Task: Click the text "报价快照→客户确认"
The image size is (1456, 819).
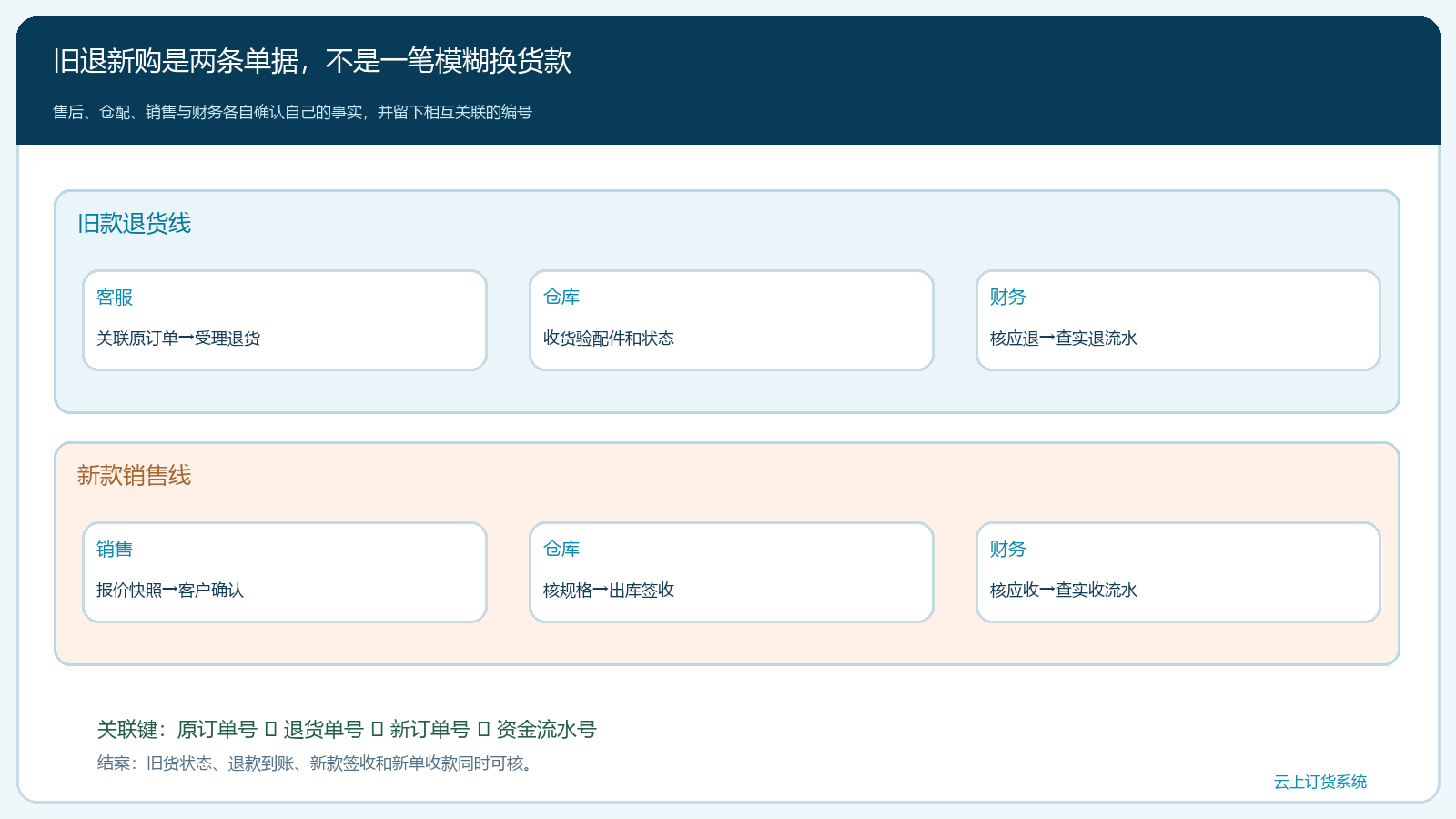Action: pyautogui.click(x=170, y=591)
